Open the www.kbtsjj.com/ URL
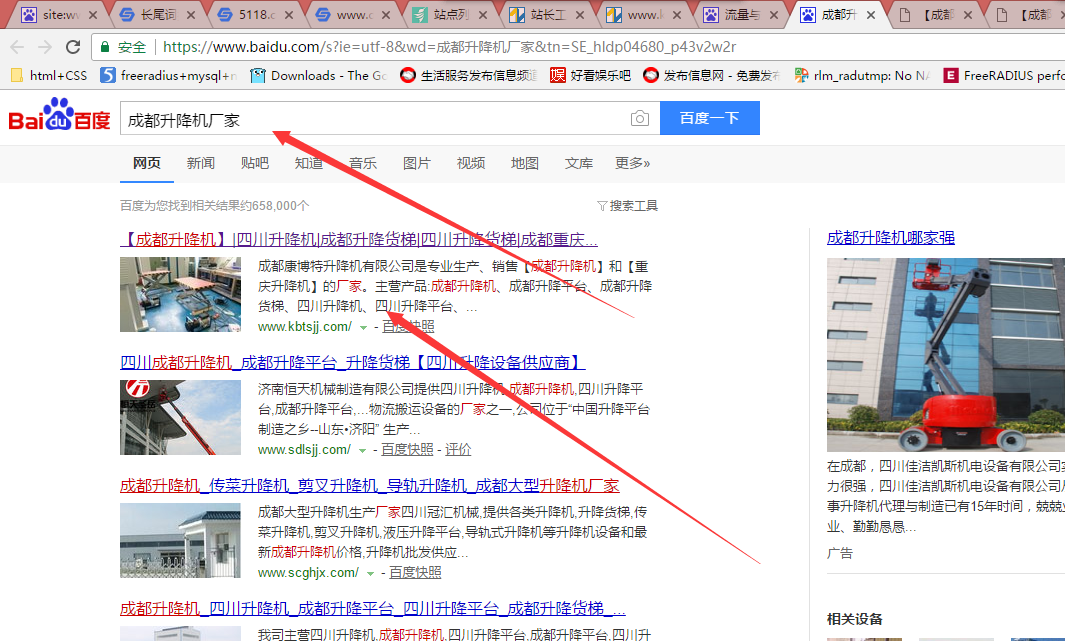This screenshot has width=1065, height=641. 305,327
